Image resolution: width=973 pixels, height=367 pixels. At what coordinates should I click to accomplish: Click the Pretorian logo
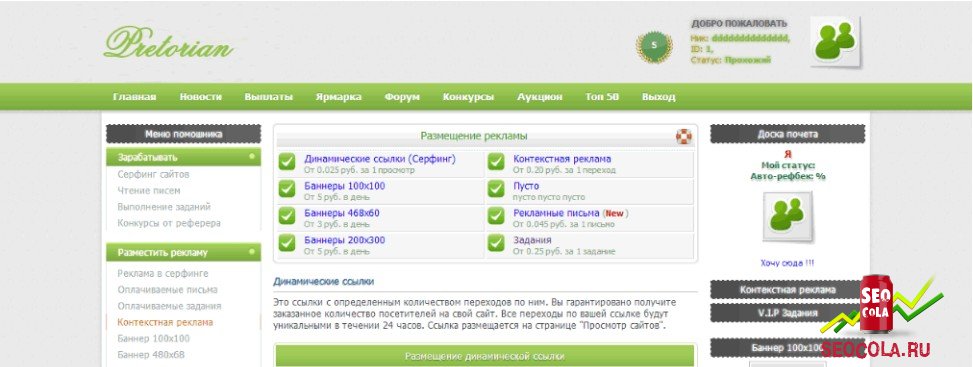169,43
